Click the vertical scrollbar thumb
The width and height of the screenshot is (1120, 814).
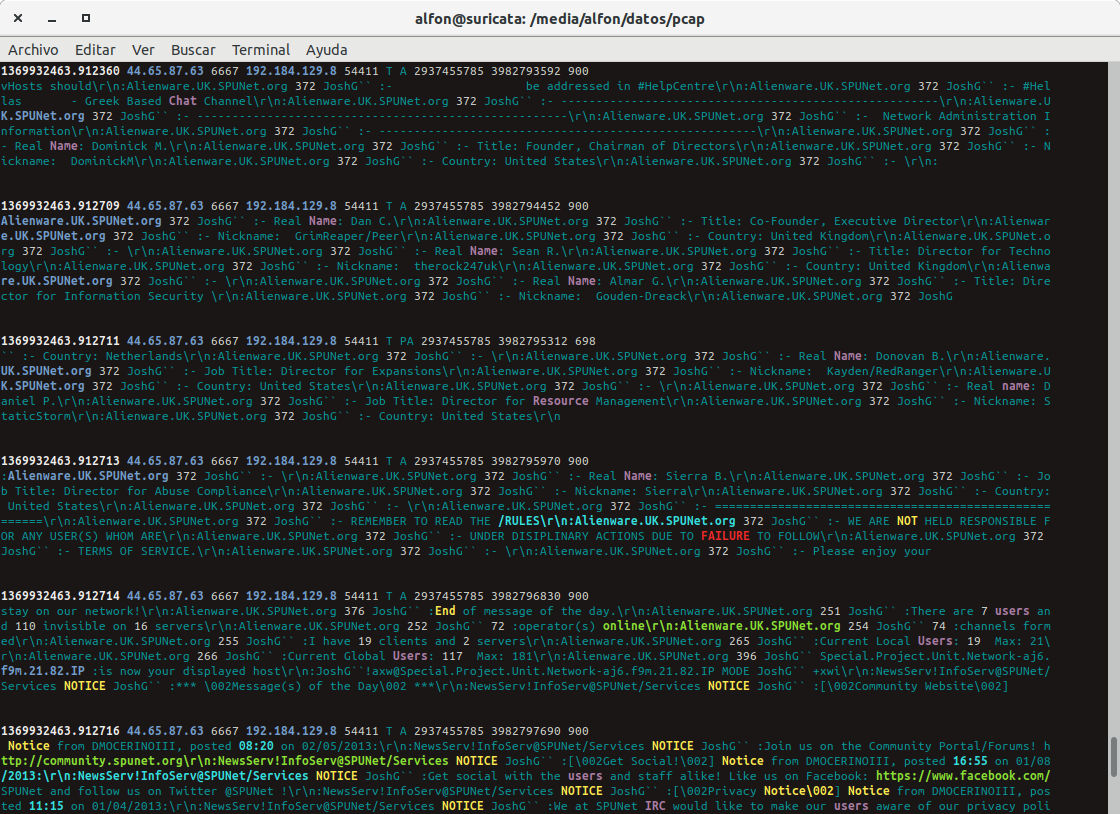[x=1114, y=758]
